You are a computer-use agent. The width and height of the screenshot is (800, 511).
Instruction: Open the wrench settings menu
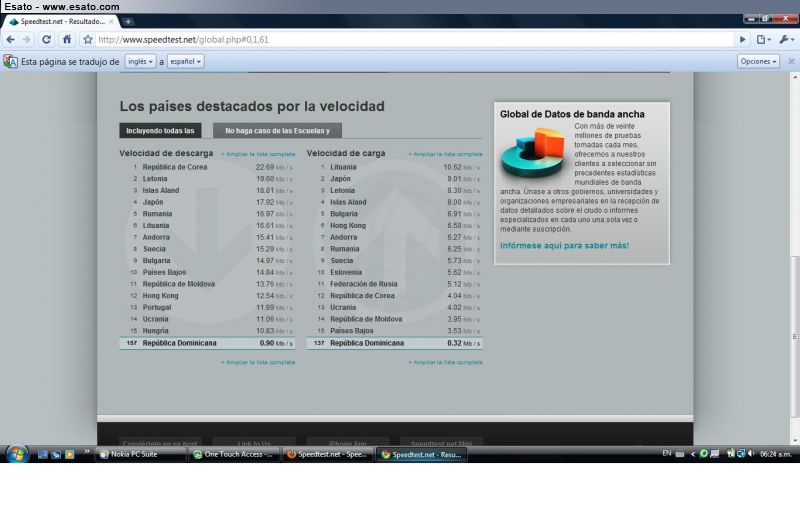[x=786, y=39]
